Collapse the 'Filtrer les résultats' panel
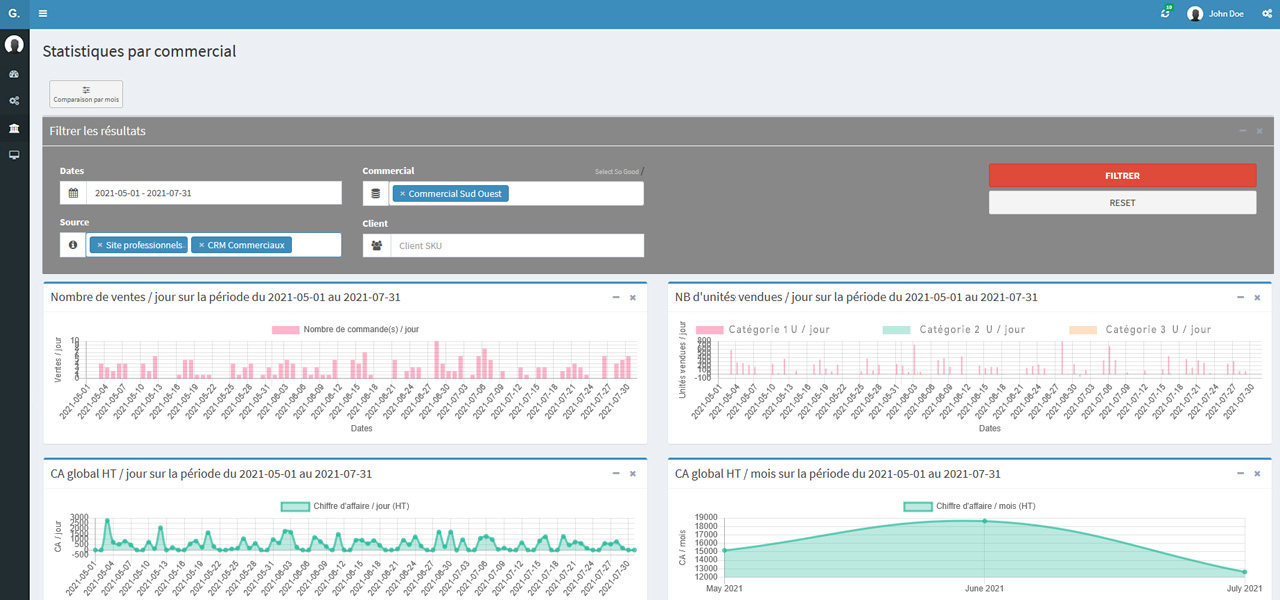Viewport: 1280px width, 600px height. 1243,131
